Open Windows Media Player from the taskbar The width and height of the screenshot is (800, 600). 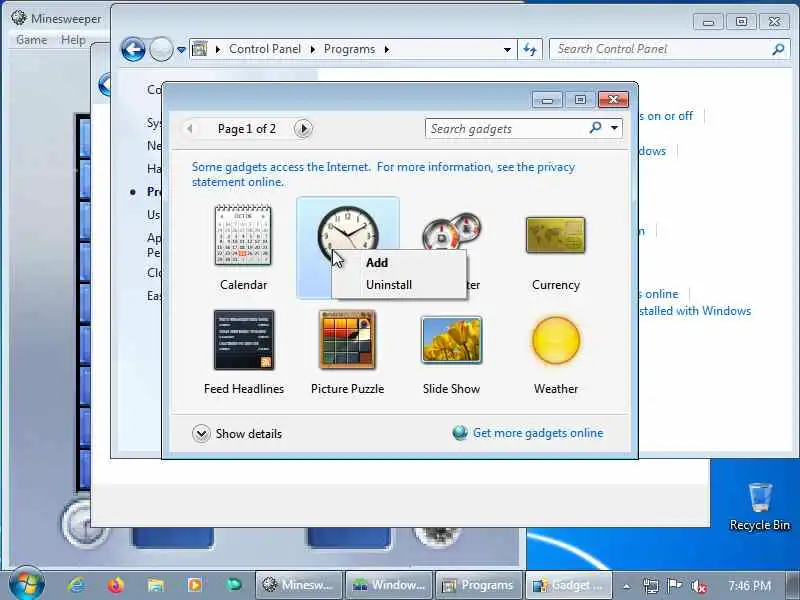(x=195, y=585)
